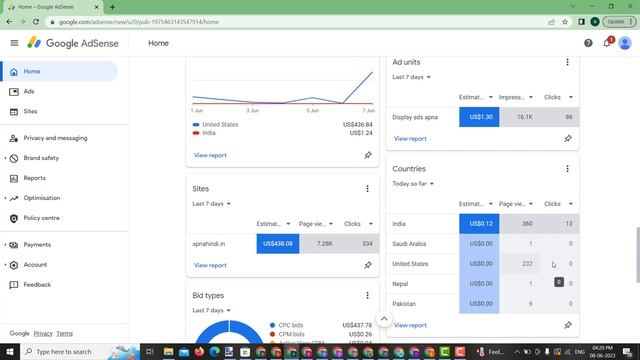Go to Home in sidebar

tap(59, 71)
